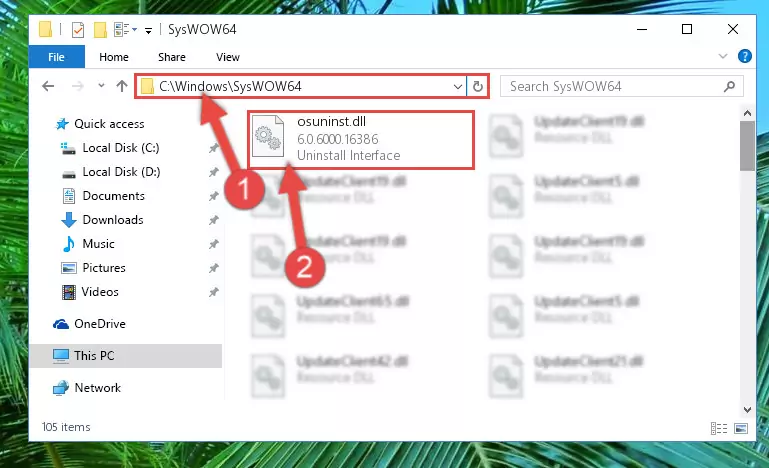Click the osuninst.dll gear file icon
This screenshot has width=769, height=468.
click(x=268, y=136)
